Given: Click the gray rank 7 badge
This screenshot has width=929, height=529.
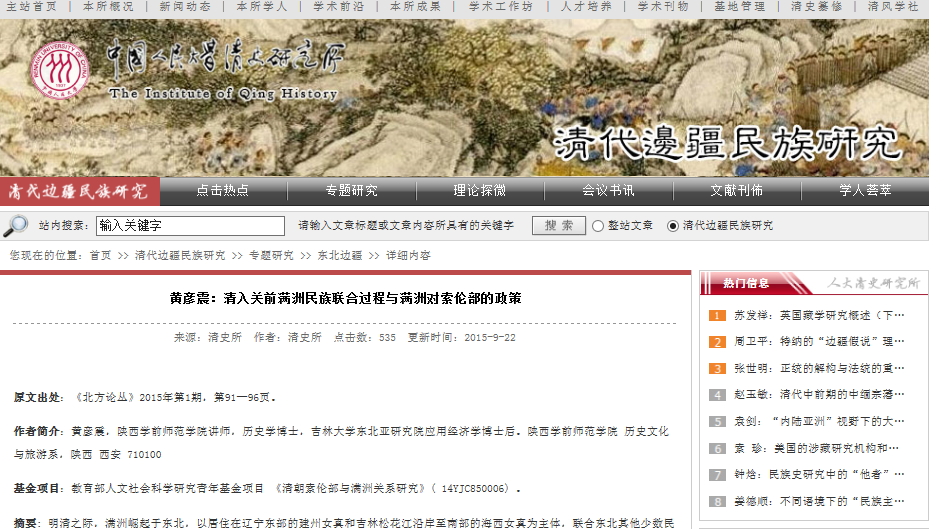Looking at the screenshot, I should [x=717, y=475].
